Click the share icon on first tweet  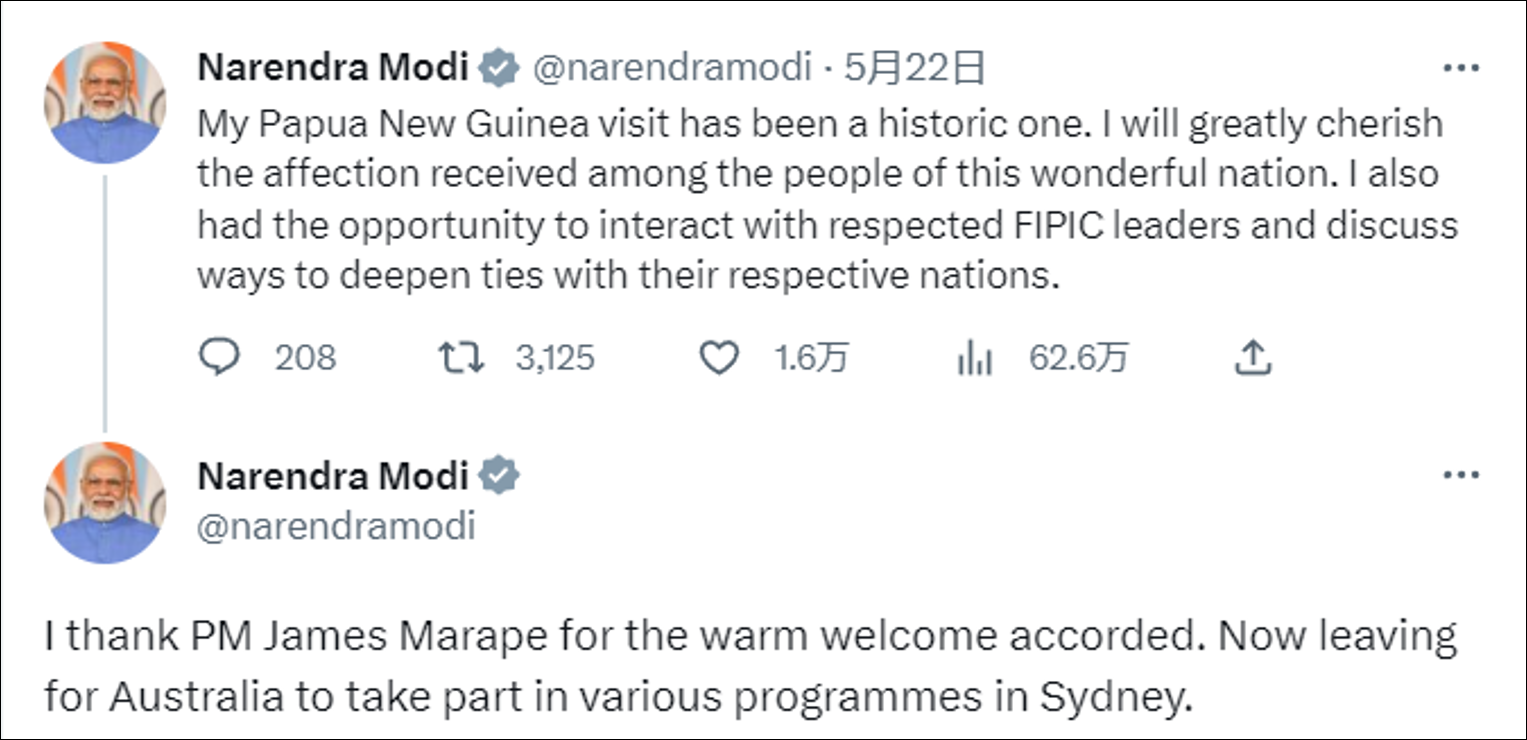click(1252, 358)
